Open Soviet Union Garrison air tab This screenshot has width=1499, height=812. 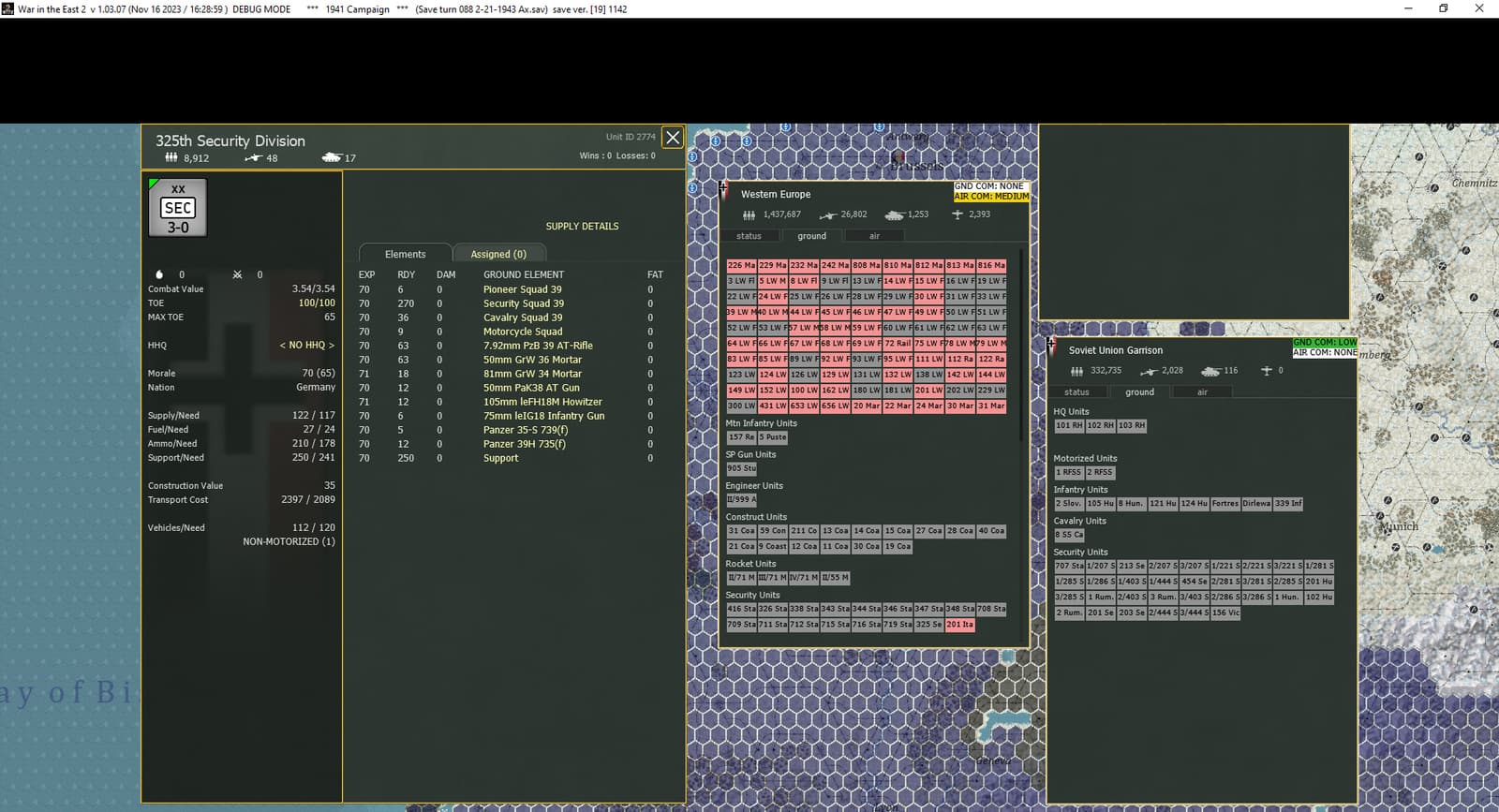point(1202,392)
